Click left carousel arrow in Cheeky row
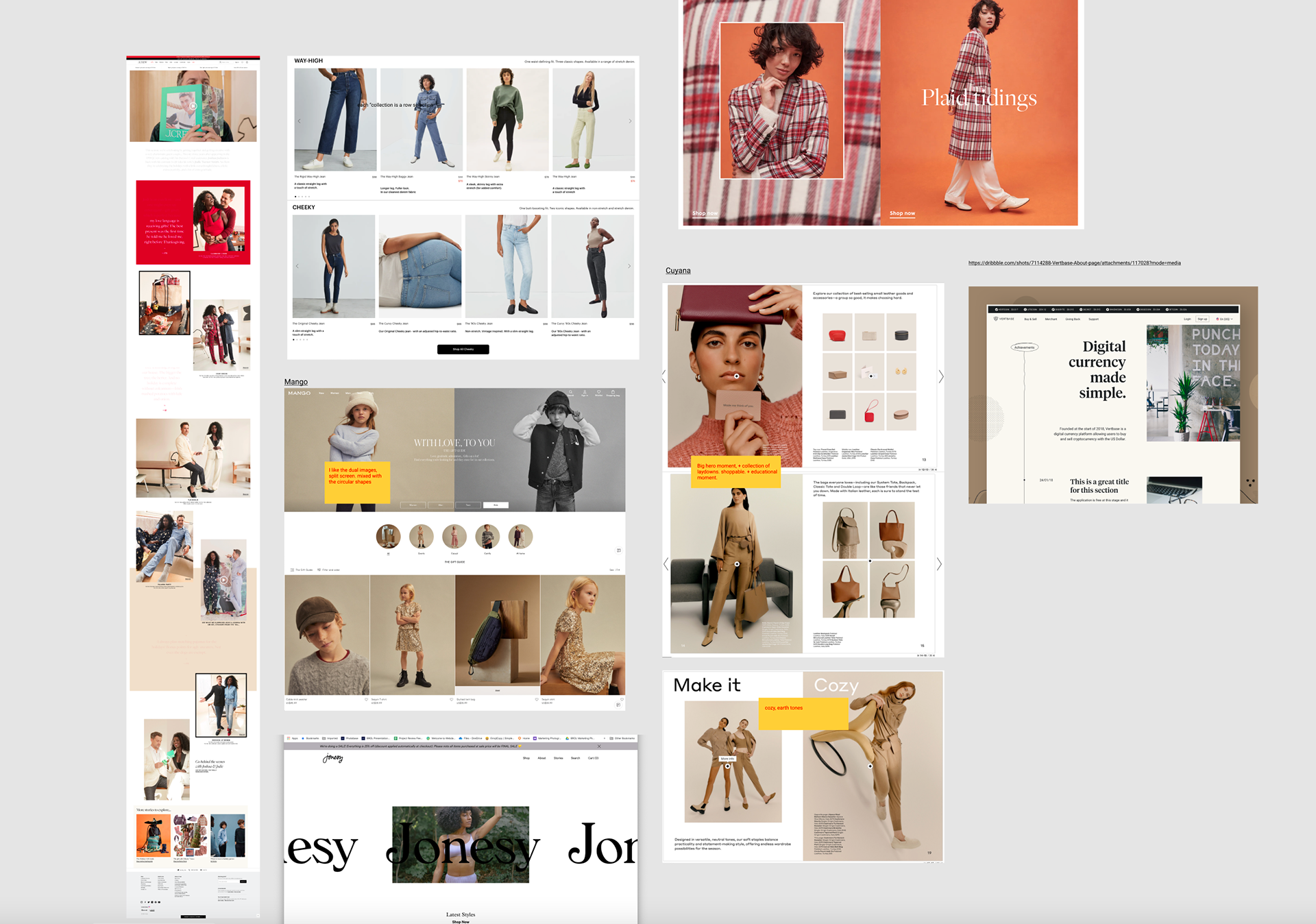 297,266
